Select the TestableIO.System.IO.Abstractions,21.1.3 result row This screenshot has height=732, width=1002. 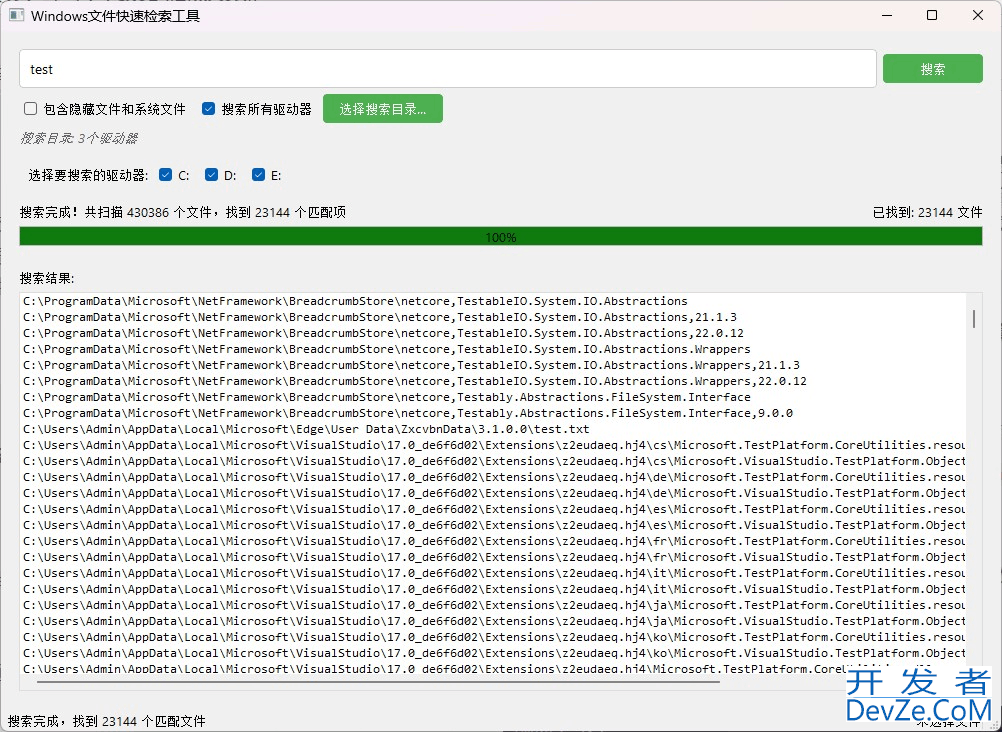coord(380,317)
